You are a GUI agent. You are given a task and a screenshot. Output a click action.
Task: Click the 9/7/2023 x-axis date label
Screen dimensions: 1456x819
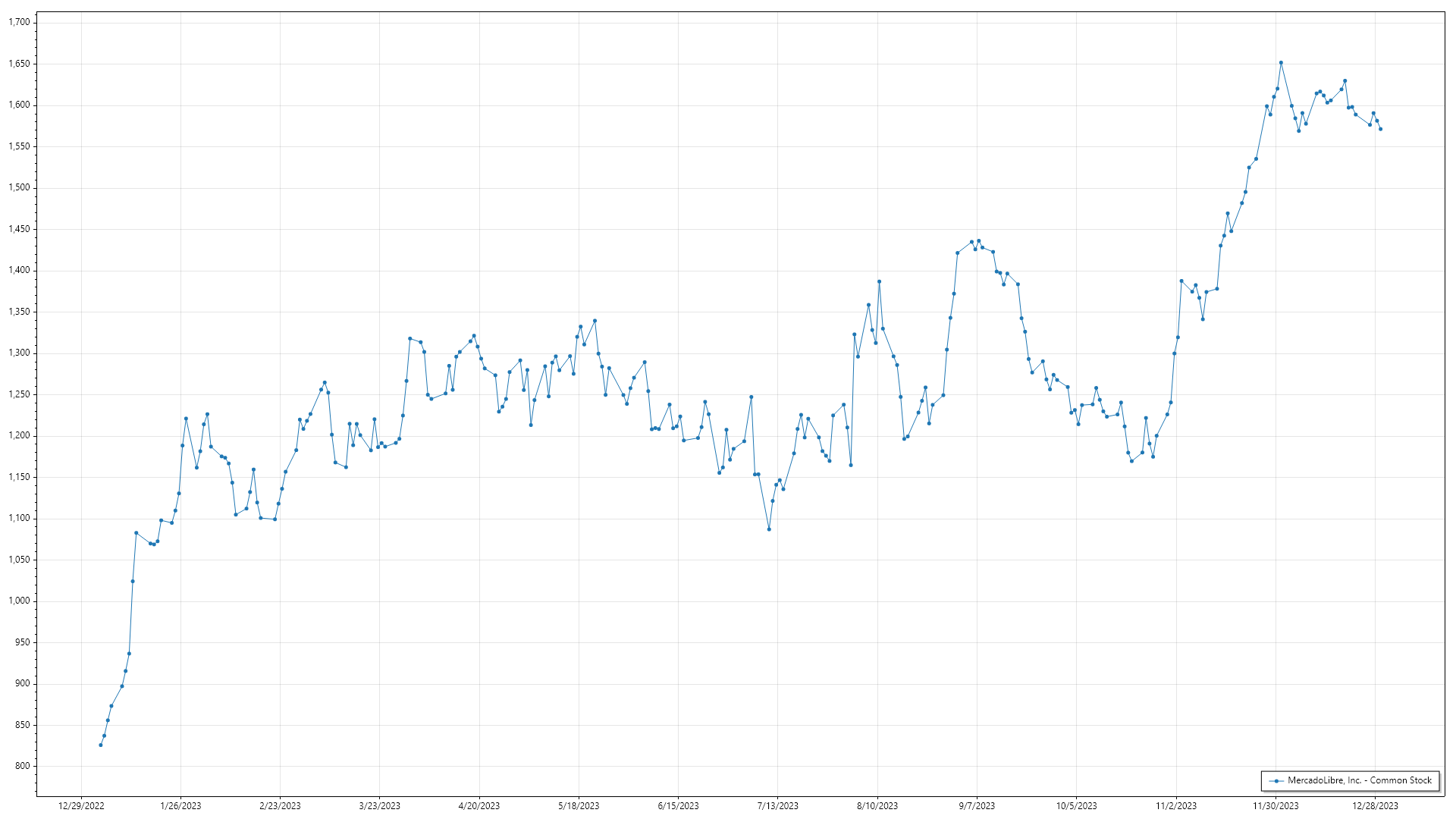pyautogui.click(x=977, y=806)
